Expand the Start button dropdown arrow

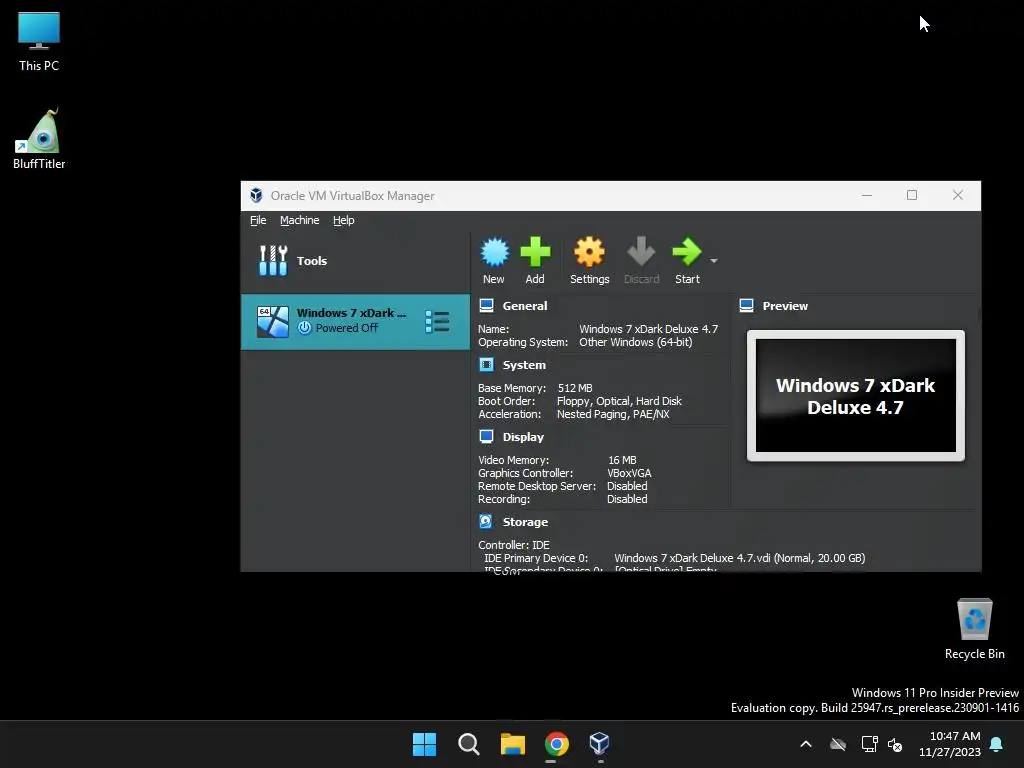point(714,261)
